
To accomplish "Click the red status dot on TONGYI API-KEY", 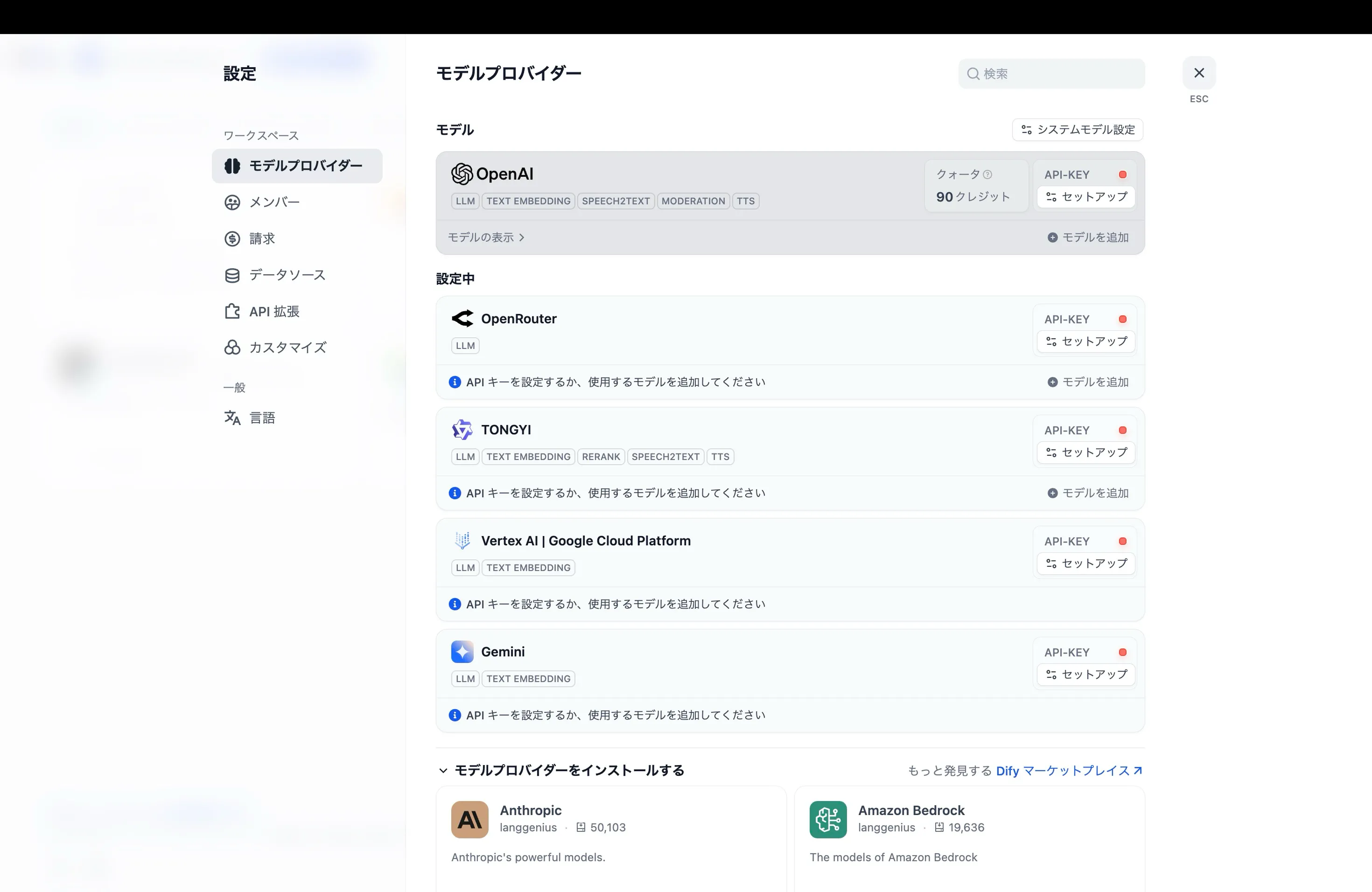I will point(1123,431).
